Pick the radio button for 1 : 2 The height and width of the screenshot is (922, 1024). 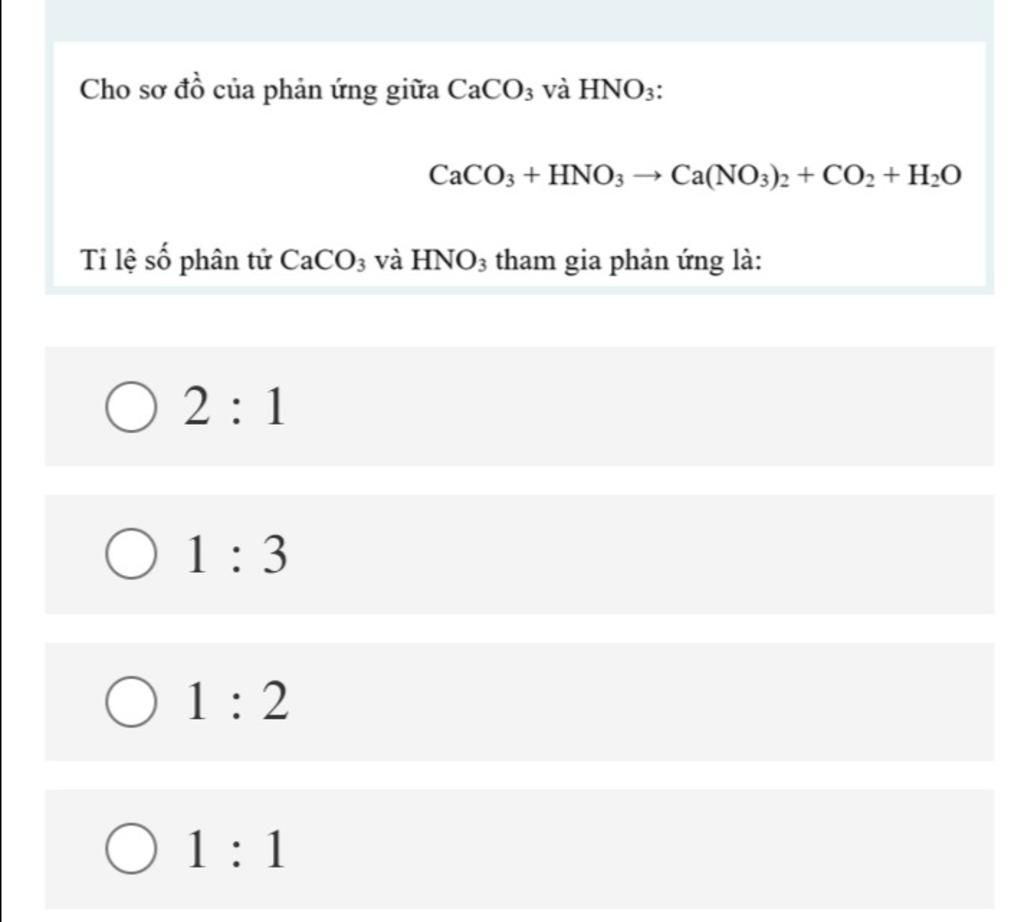click(x=132, y=704)
